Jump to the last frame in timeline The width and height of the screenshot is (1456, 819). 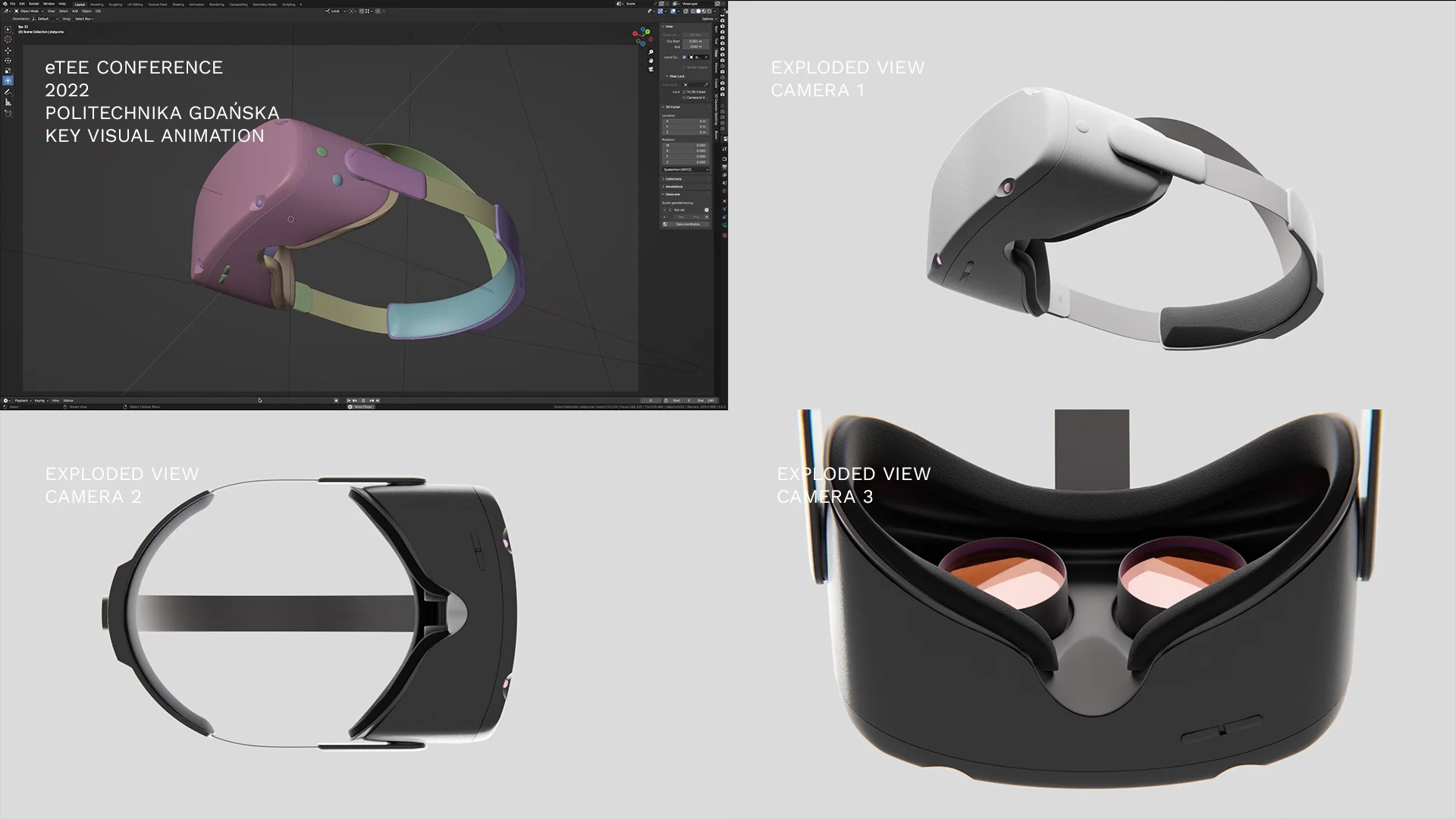tap(378, 400)
